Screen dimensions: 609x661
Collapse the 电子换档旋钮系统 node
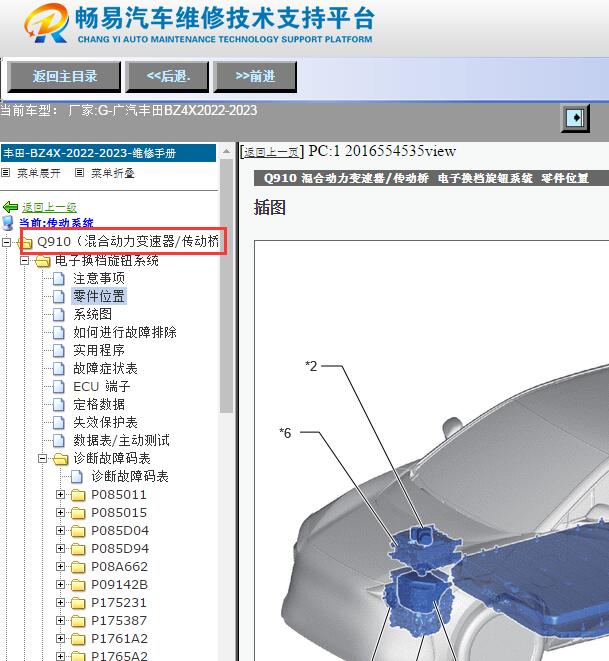[24, 261]
